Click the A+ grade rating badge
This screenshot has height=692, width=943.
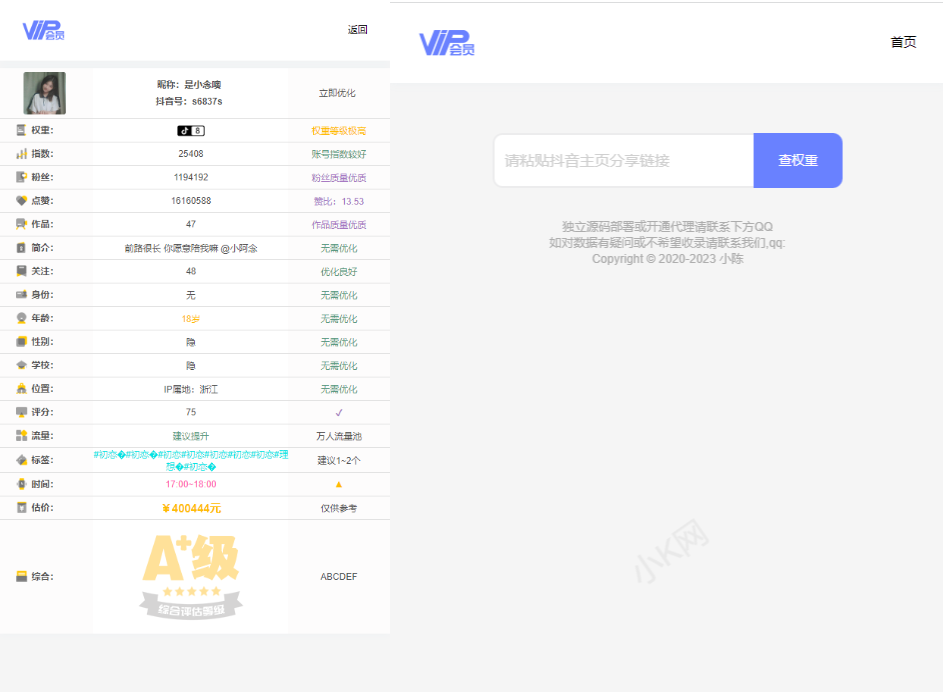(x=190, y=575)
